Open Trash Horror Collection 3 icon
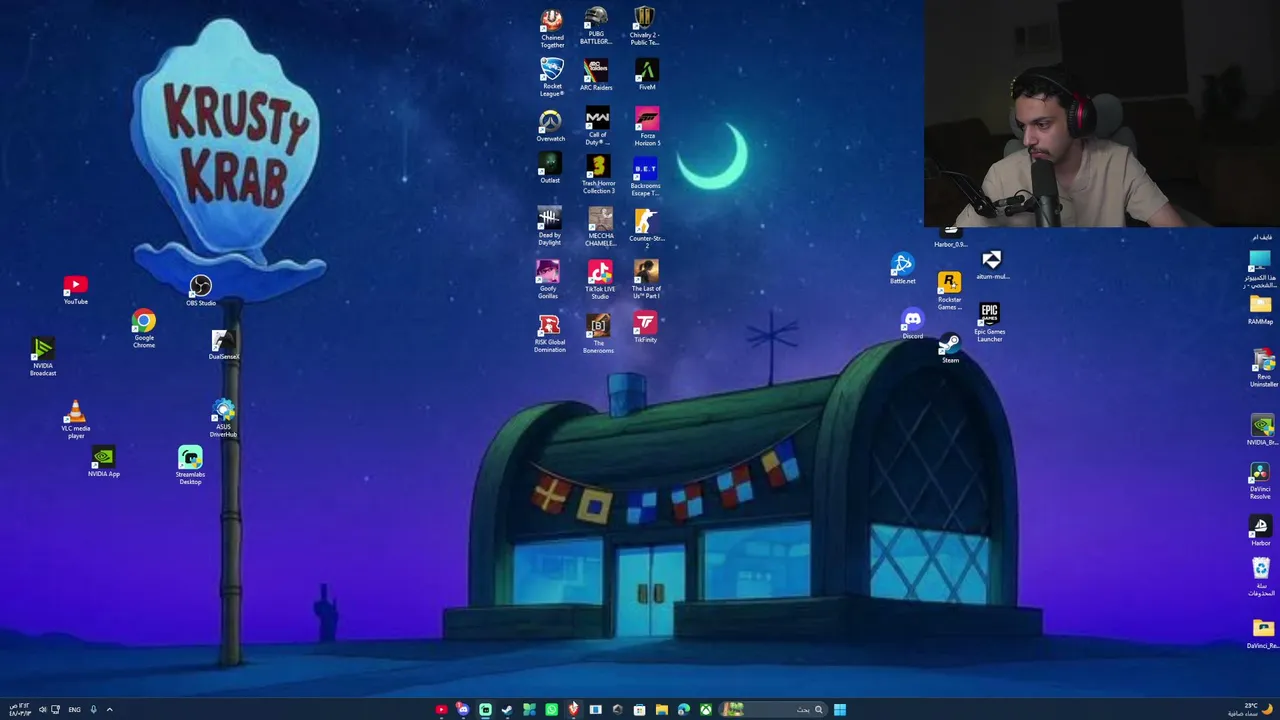 point(599,174)
